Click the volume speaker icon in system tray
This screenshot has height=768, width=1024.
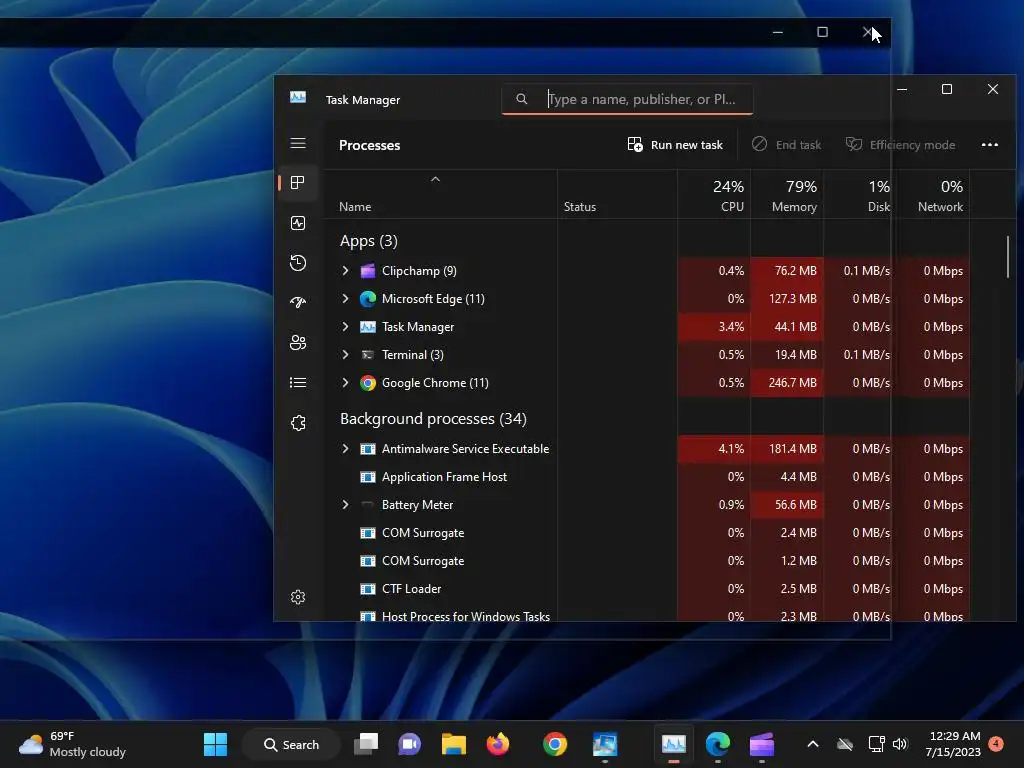tap(900, 744)
